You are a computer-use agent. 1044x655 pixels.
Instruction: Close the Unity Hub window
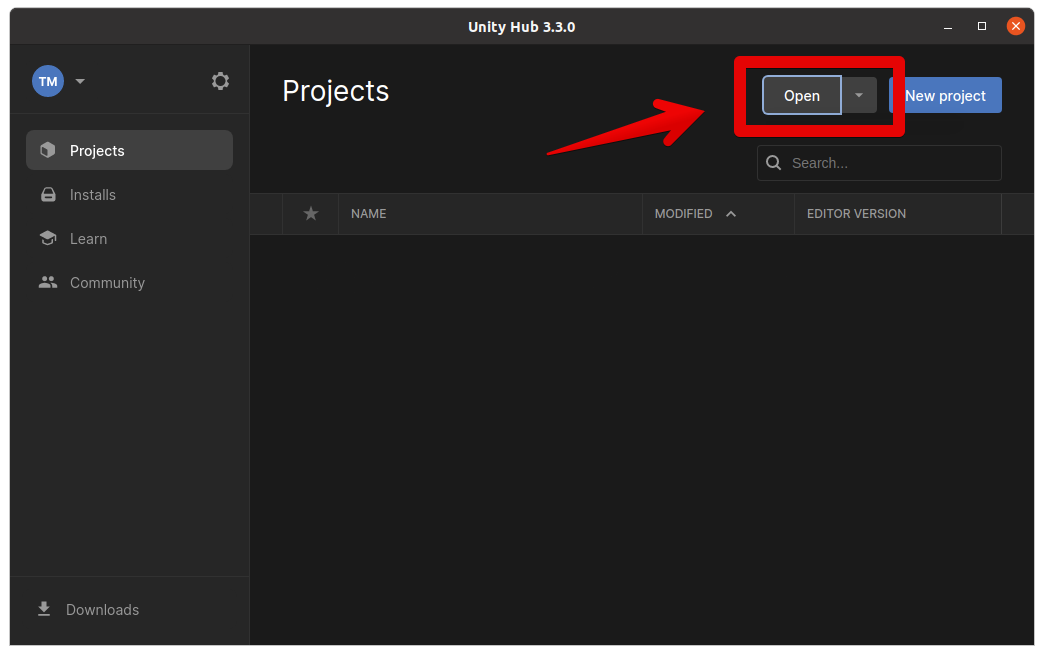click(1015, 26)
